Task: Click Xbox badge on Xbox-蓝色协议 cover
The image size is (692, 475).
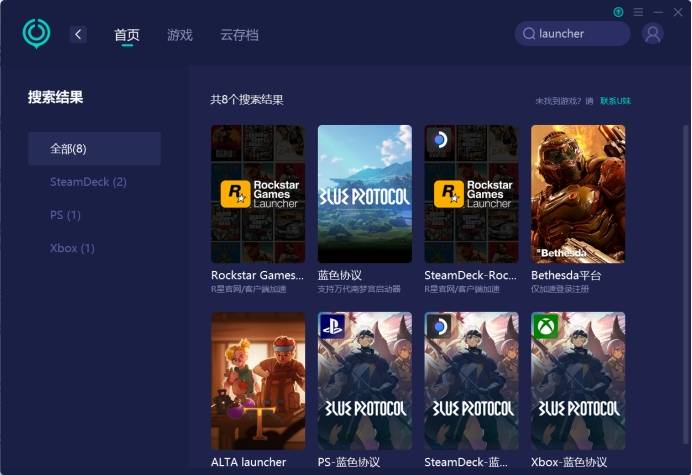Action: point(545,326)
